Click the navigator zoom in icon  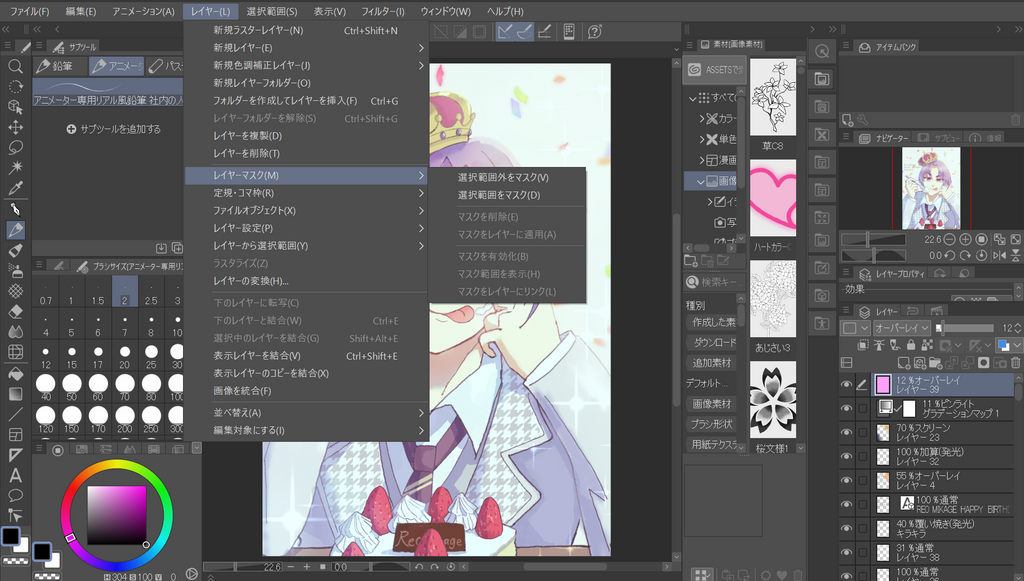965,240
